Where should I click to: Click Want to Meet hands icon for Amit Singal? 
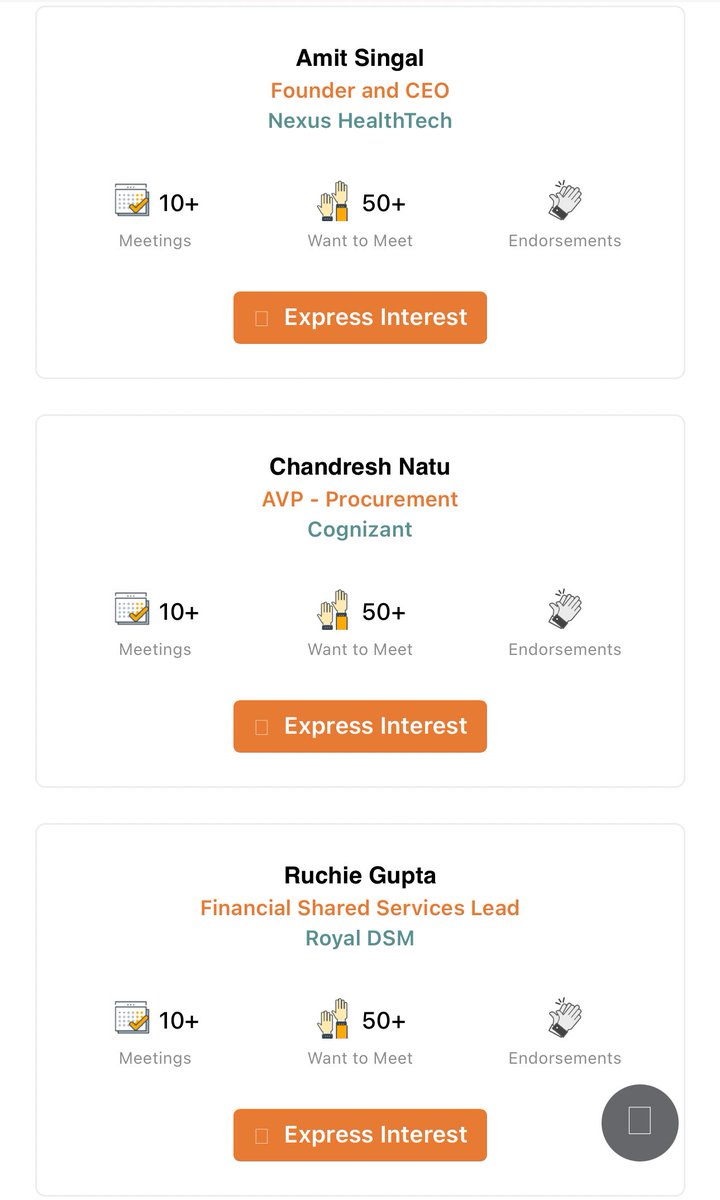pyautogui.click(x=333, y=201)
